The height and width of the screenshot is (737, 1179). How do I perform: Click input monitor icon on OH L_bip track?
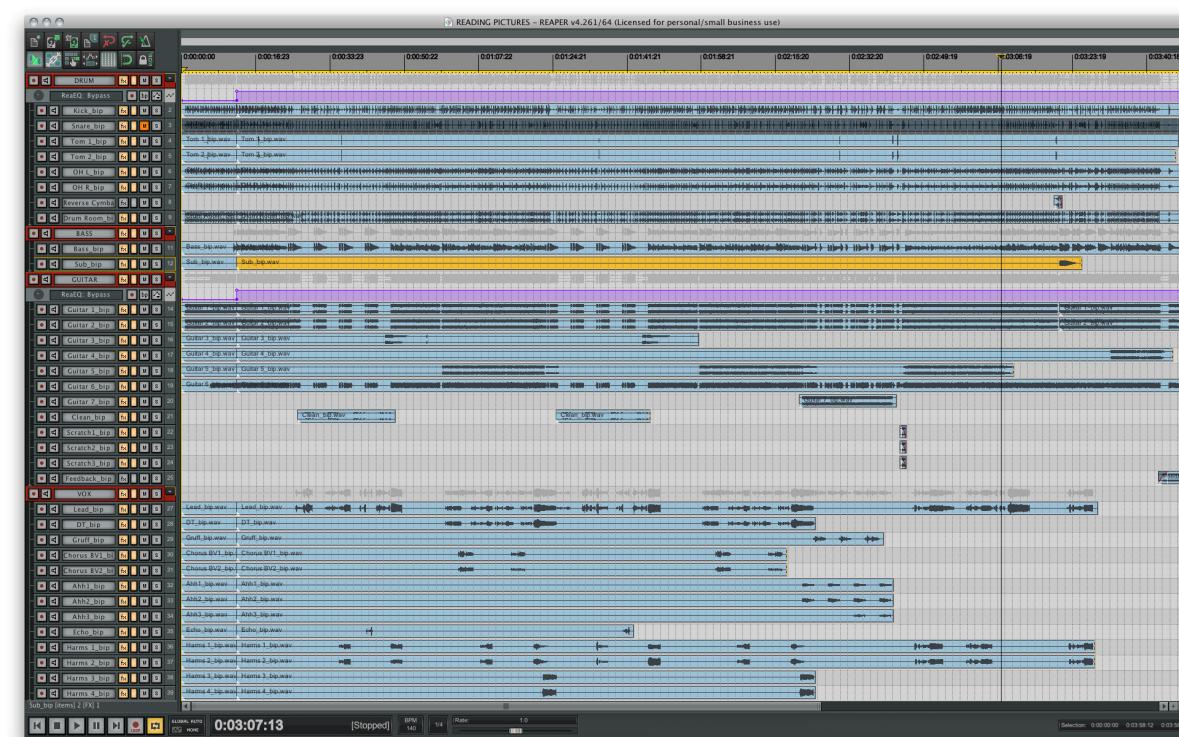click(x=54, y=172)
